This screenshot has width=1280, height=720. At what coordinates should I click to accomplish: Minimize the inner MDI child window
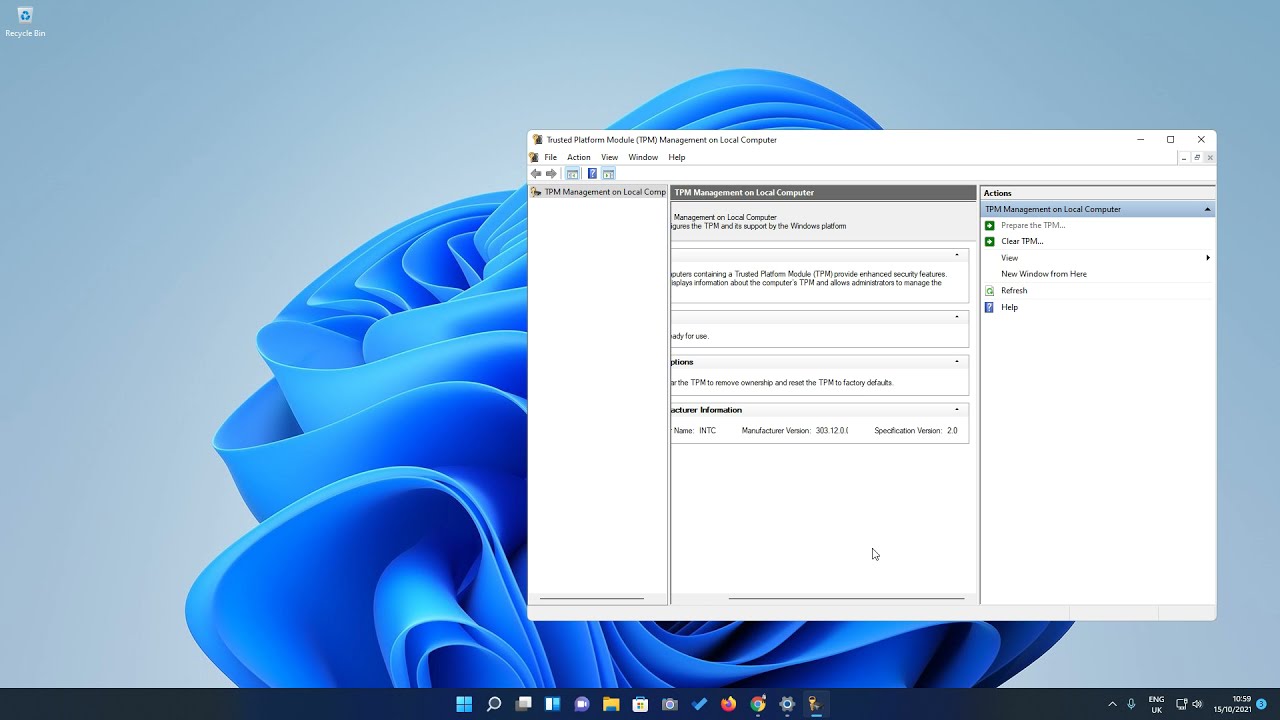point(1184,158)
